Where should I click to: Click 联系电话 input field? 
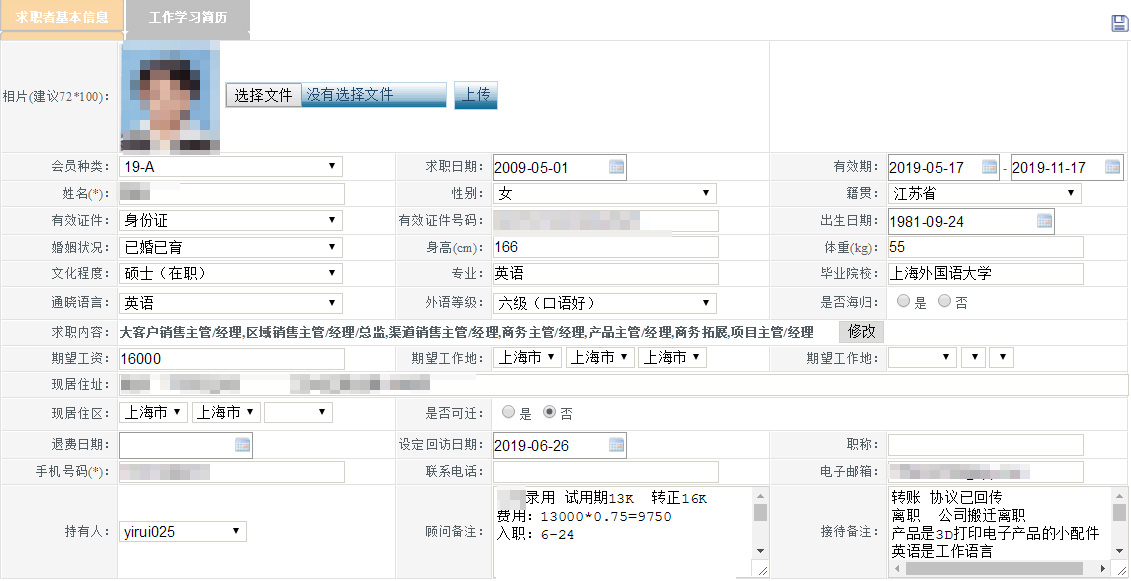[x=606, y=471]
